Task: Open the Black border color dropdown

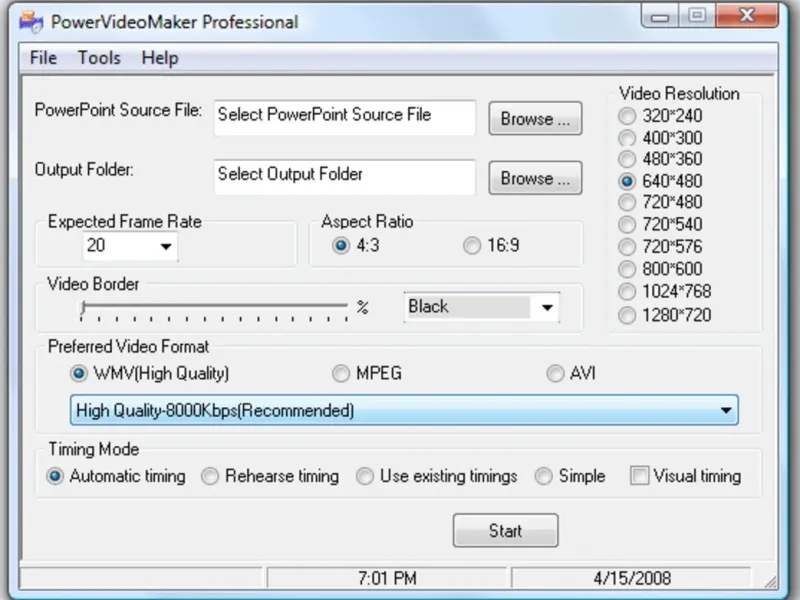Action: click(482, 307)
